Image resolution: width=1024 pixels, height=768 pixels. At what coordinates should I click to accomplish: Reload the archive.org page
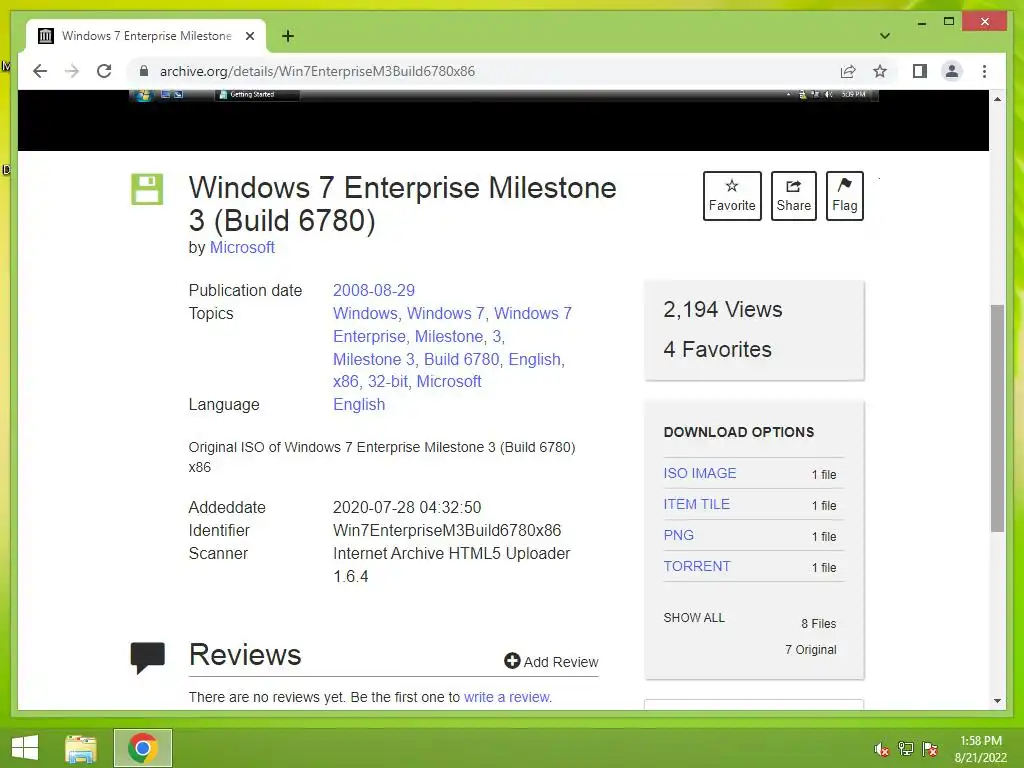(104, 71)
